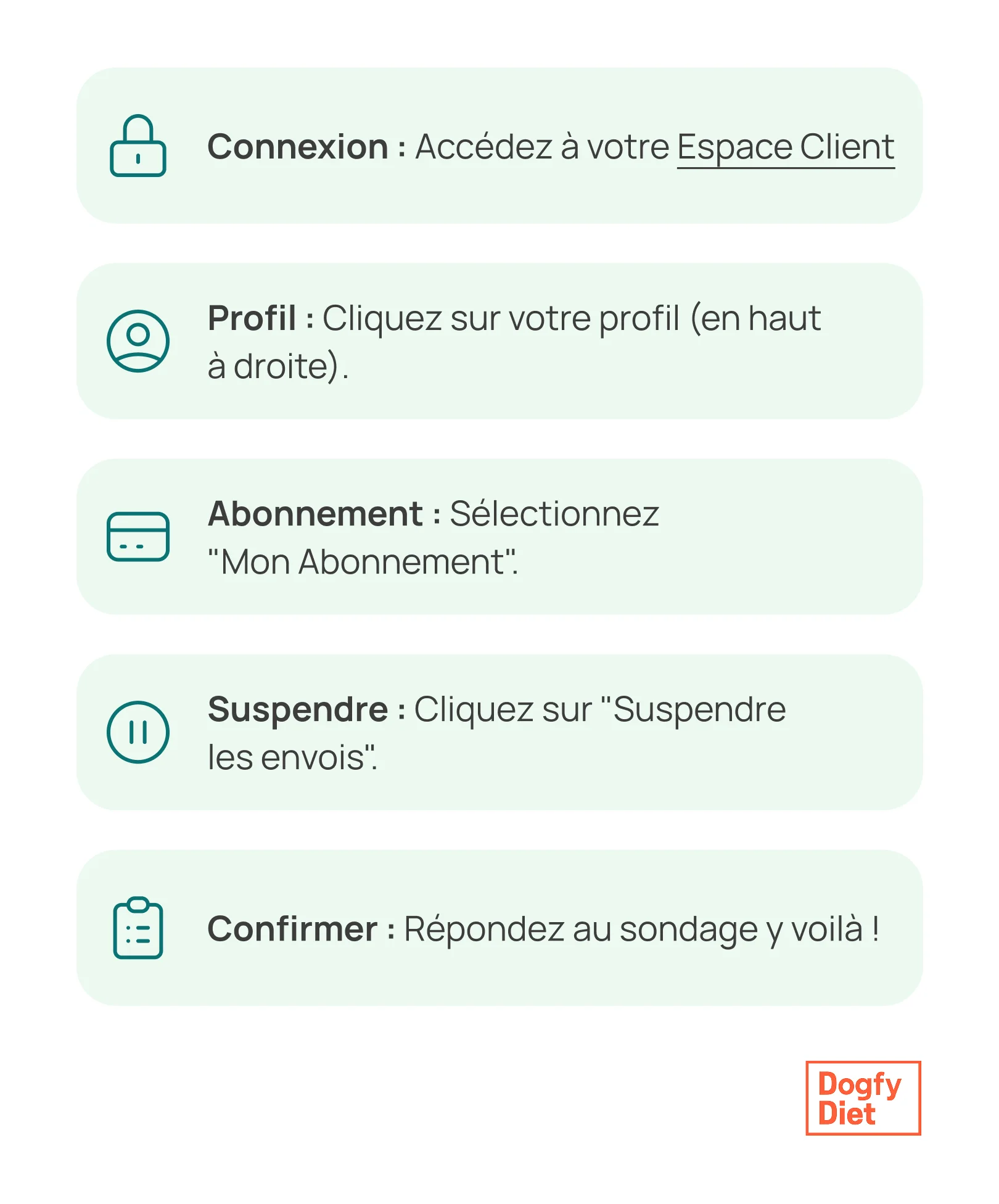This screenshot has height=1204, width=999.
Task: Click "Cliquez sur" in the Suspendre card
Action: coord(503,709)
